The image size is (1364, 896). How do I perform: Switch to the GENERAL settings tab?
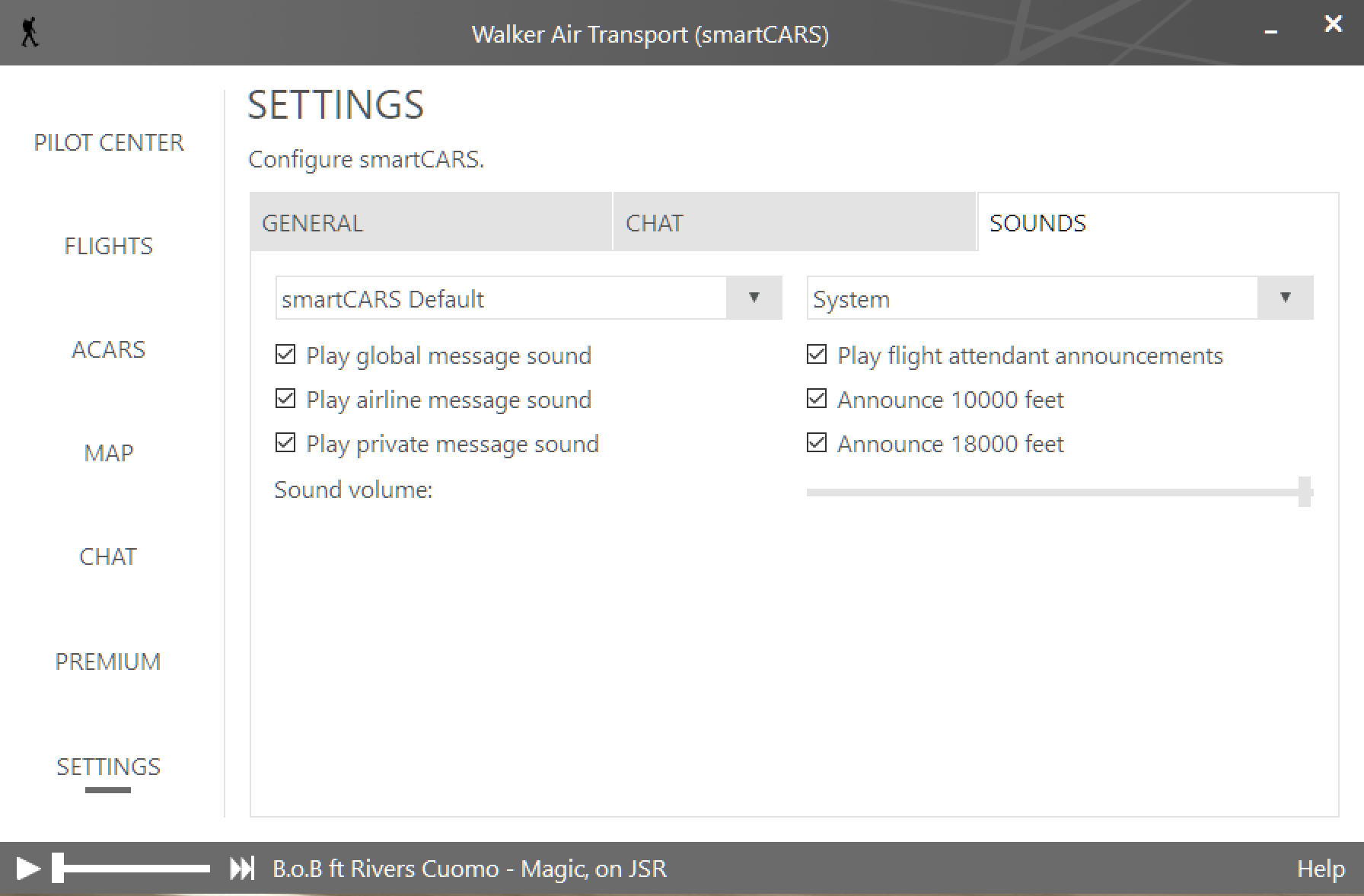coord(431,222)
